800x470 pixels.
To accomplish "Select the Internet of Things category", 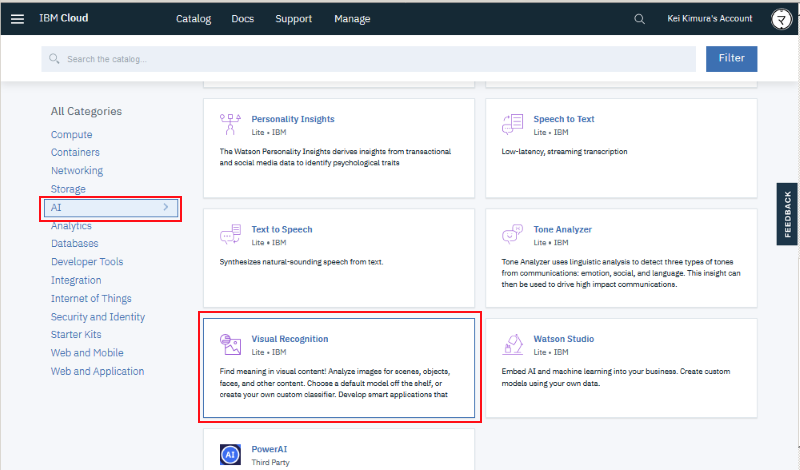I will (91, 299).
